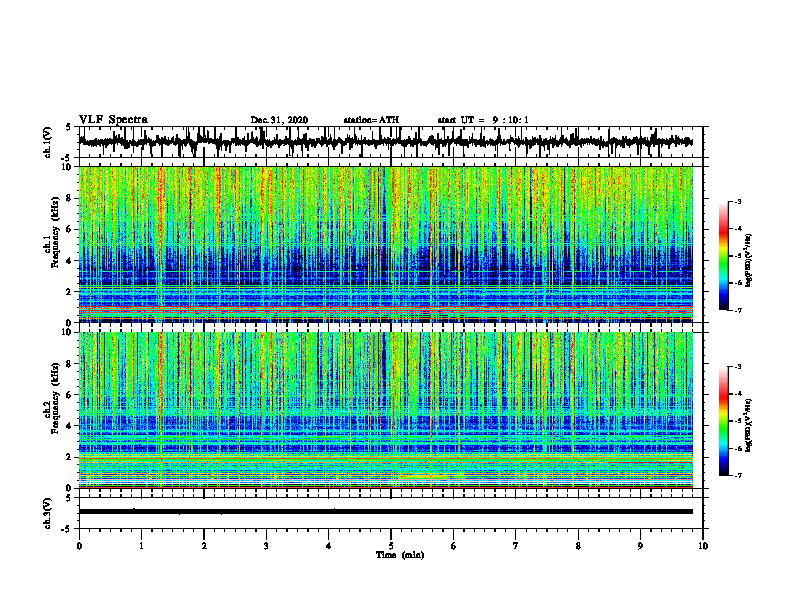Image resolution: width=792 pixels, height=612 pixels.
Task: Click the "ch.3(V)" axis label
Action: (x=48, y=514)
